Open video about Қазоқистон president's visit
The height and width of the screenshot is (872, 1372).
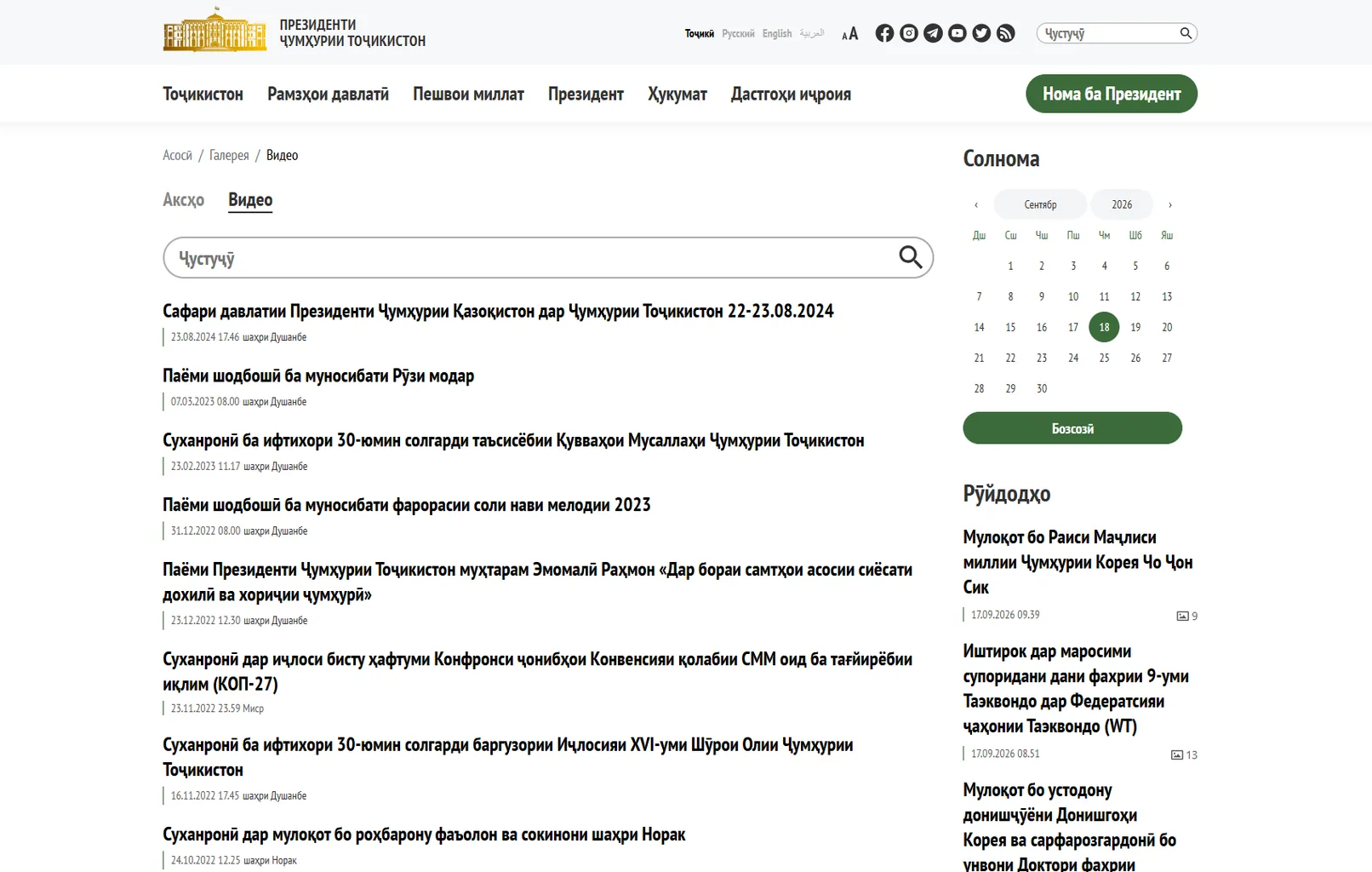pos(498,311)
